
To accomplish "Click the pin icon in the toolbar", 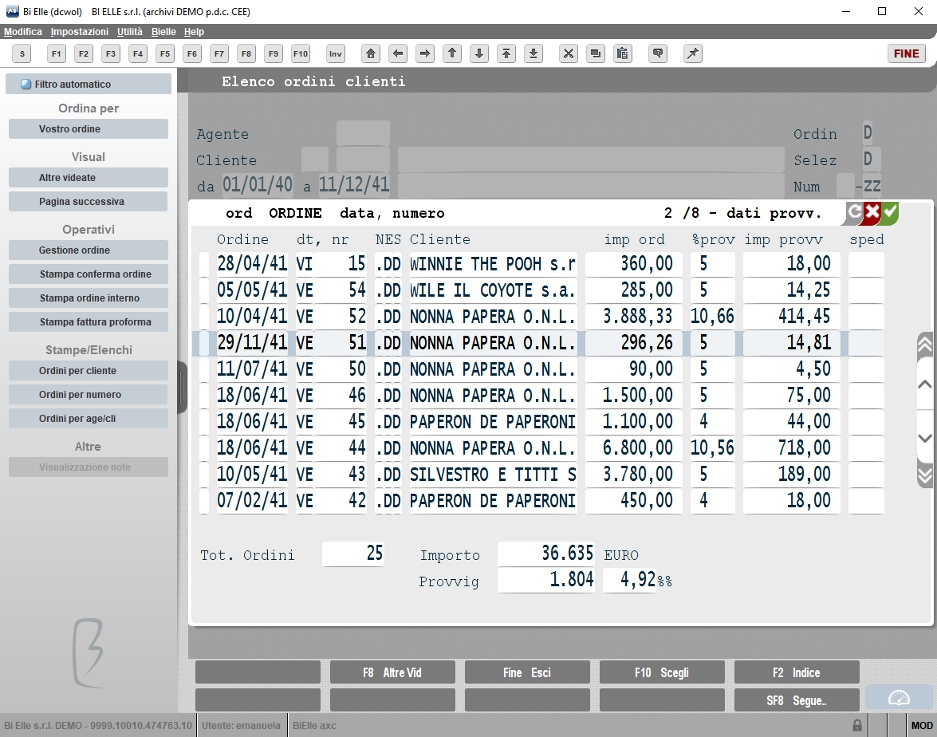I will point(693,54).
